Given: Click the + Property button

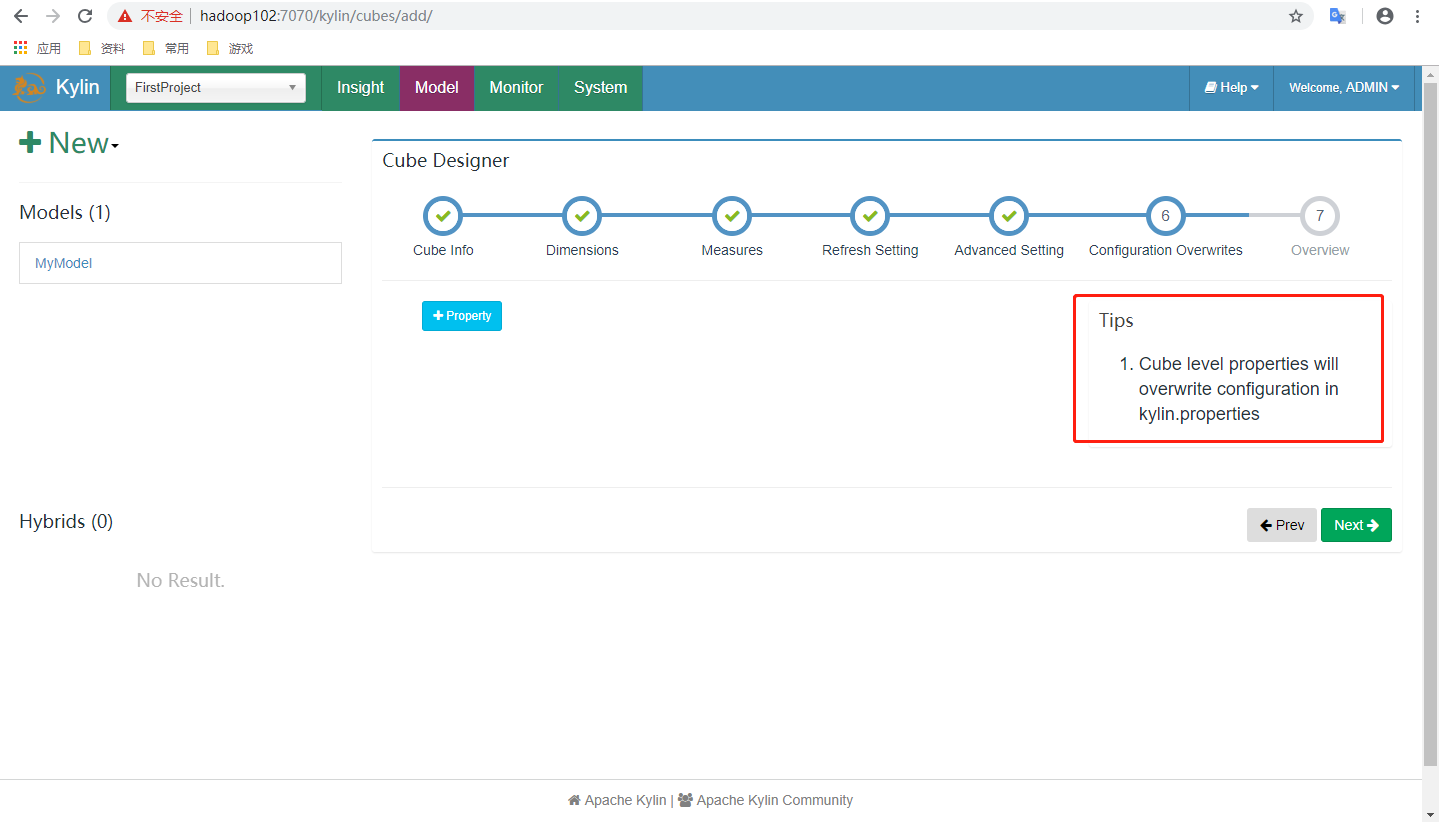Looking at the screenshot, I should (462, 316).
